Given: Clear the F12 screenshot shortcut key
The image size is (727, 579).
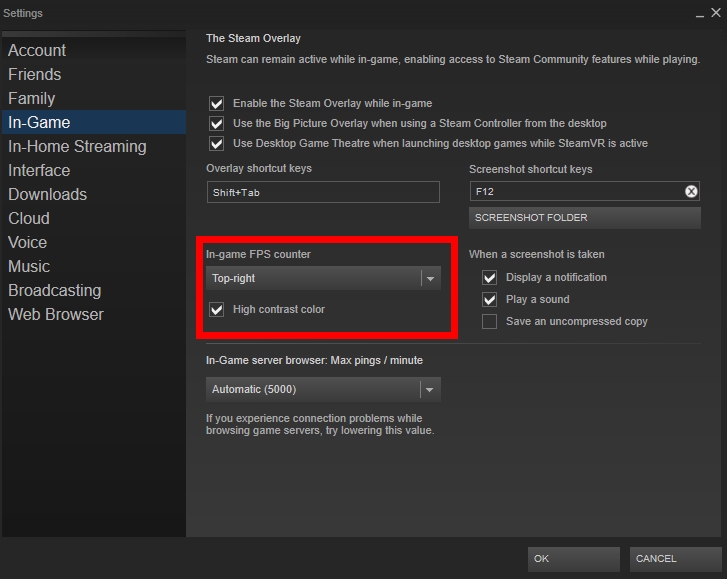Looking at the screenshot, I should click(x=691, y=191).
